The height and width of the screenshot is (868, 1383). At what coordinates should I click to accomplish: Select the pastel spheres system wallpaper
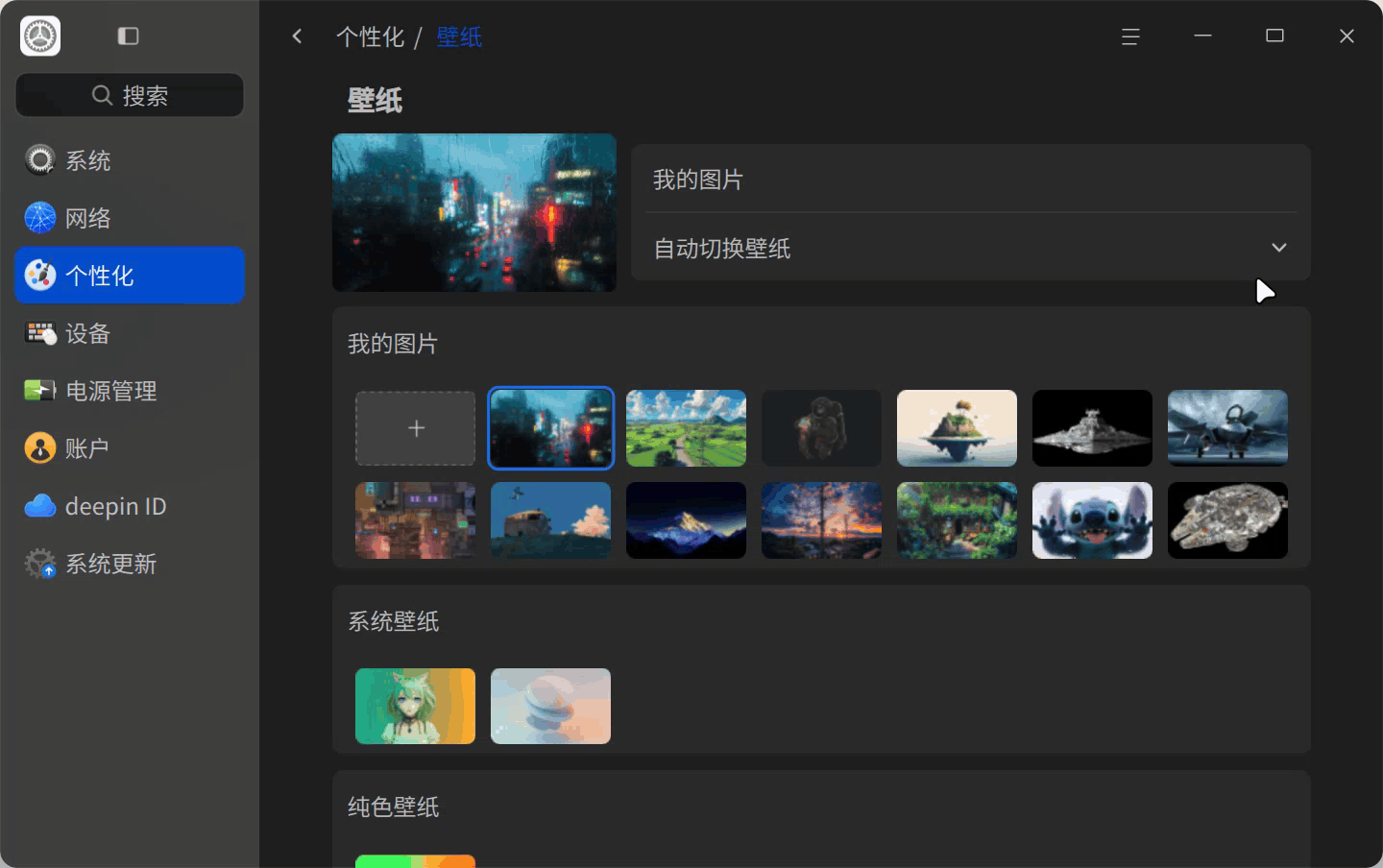pos(550,706)
